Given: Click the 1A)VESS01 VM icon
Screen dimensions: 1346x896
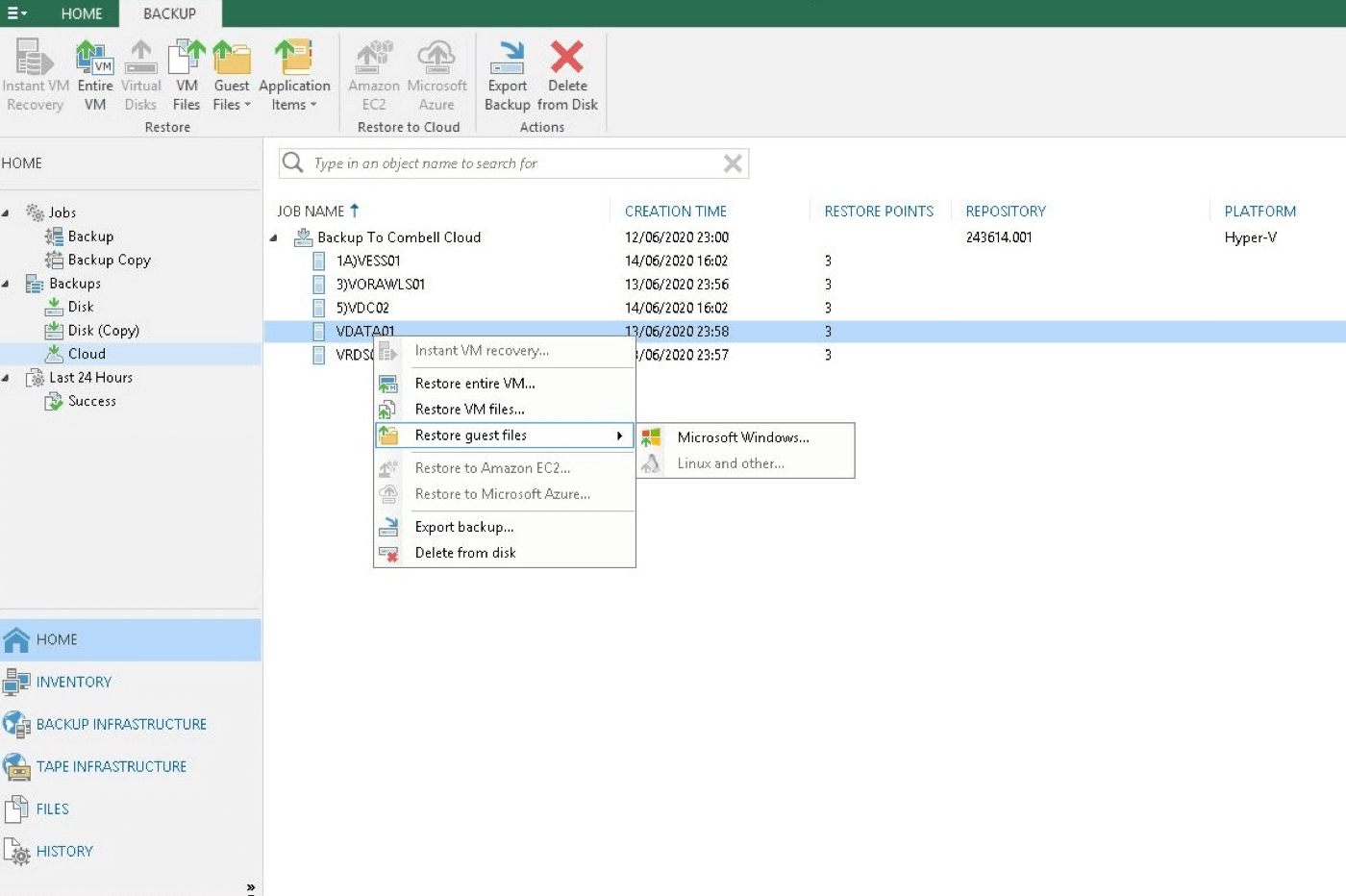Looking at the screenshot, I should pyautogui.click(x=318, y=261).
